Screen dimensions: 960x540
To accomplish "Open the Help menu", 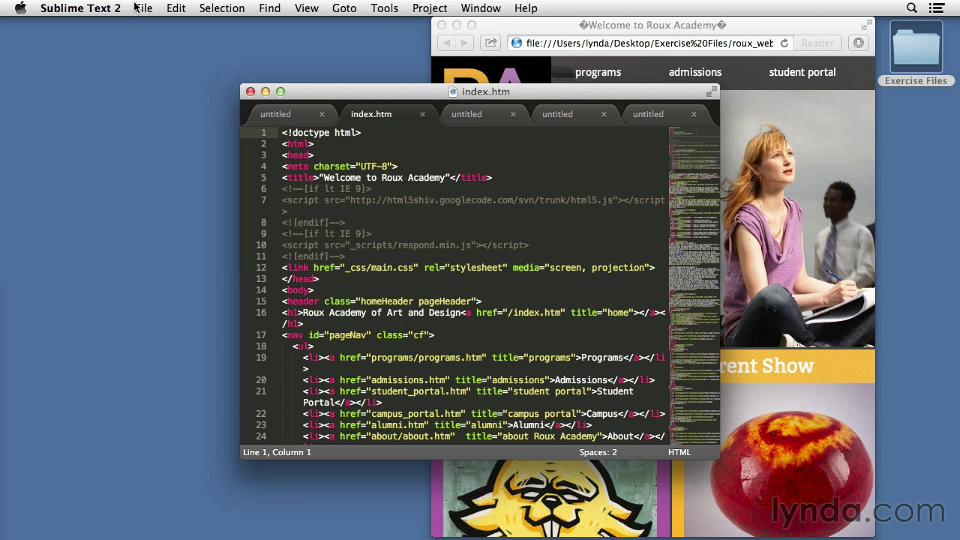I will tap(525, 8).
